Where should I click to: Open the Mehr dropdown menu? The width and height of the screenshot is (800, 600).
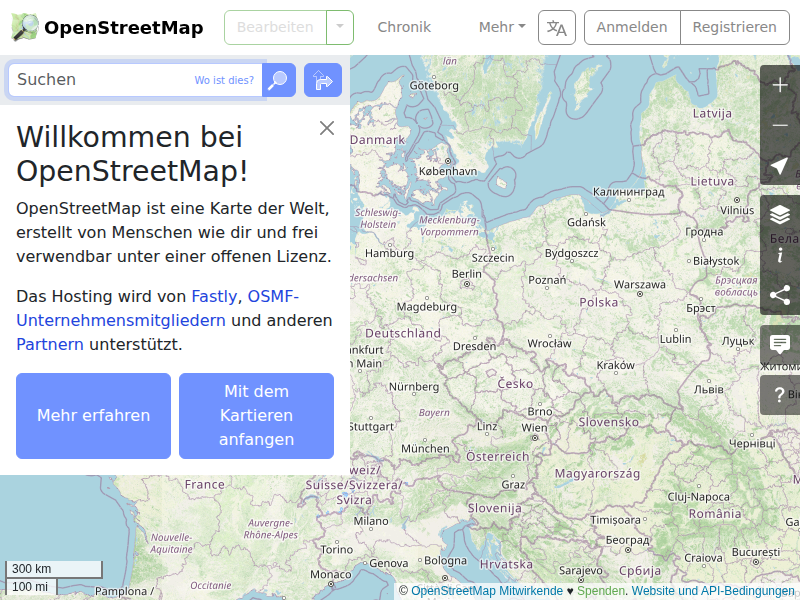[x=502, y=27]
